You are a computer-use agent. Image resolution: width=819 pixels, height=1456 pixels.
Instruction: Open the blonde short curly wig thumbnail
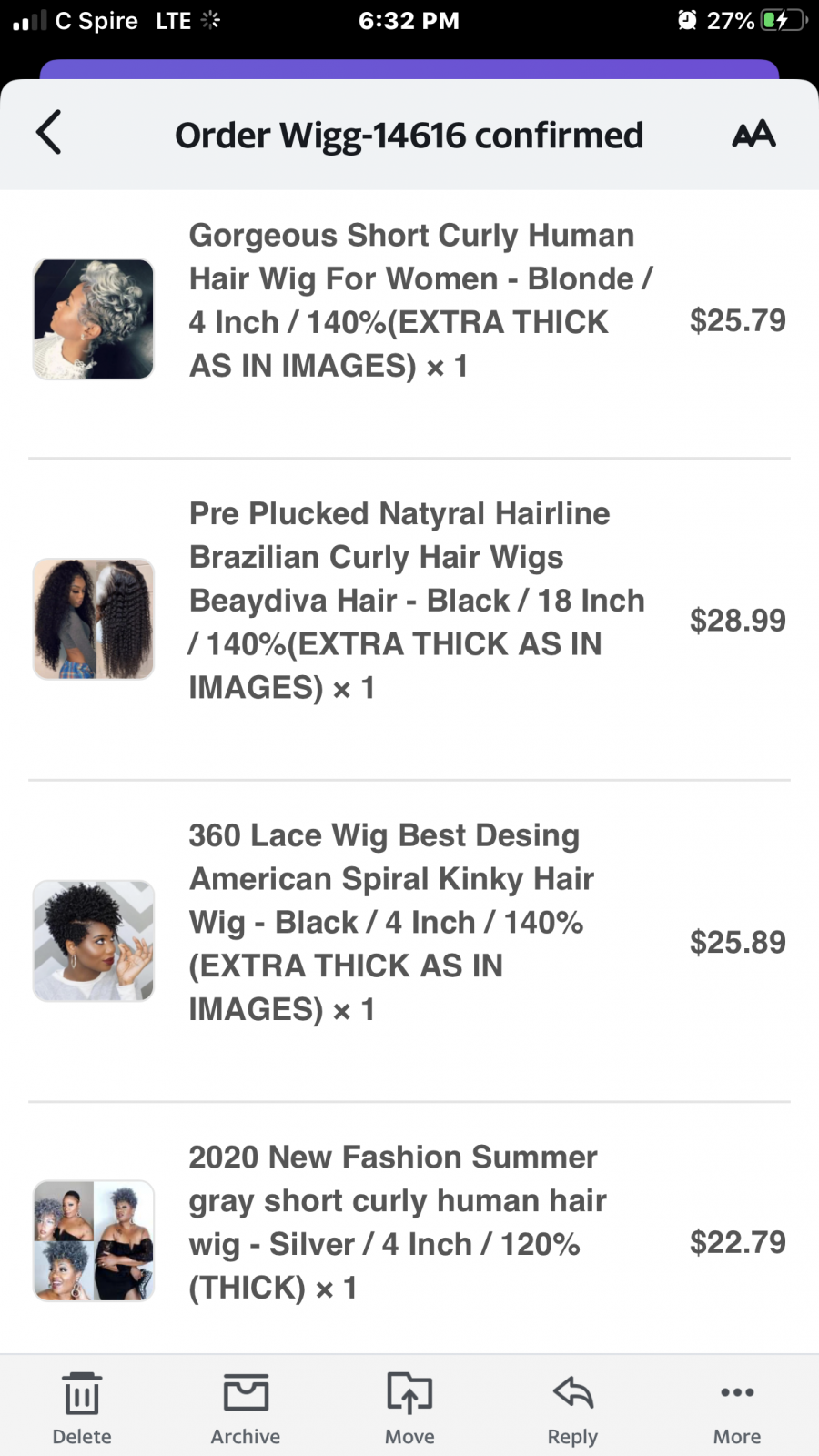pos(93,318)
